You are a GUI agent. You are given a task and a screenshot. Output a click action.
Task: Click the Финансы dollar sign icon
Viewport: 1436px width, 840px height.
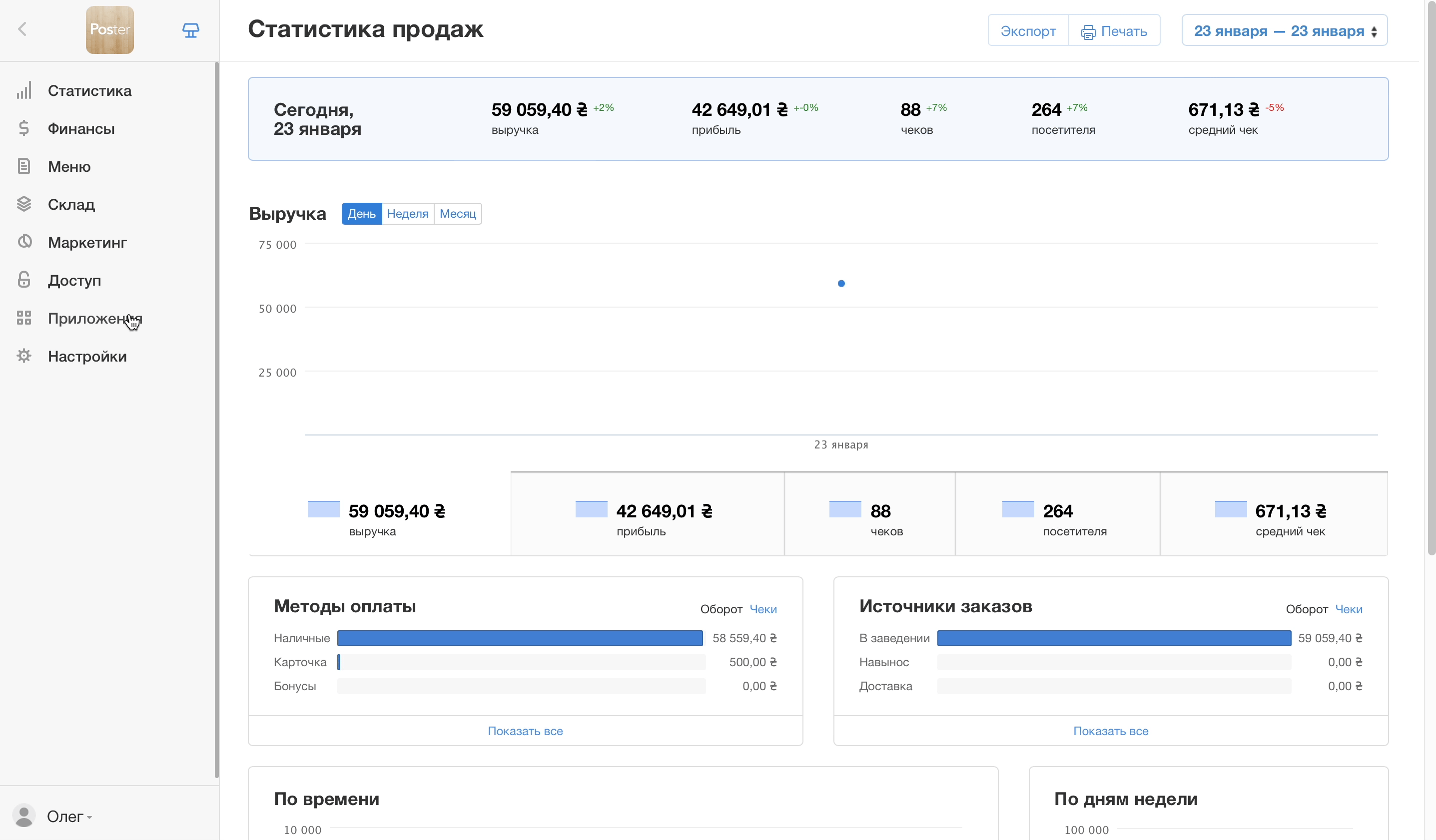(x=24, y=128)
